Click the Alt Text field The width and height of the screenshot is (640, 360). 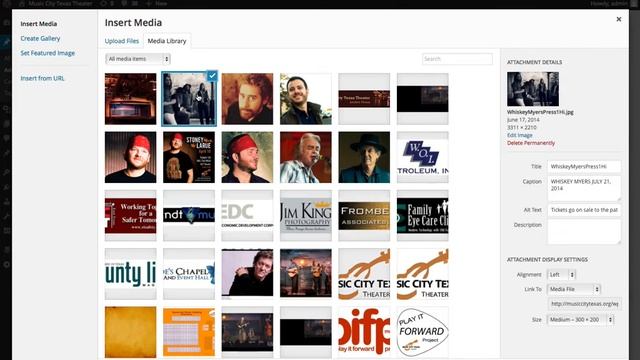click(x=584, y=210)
